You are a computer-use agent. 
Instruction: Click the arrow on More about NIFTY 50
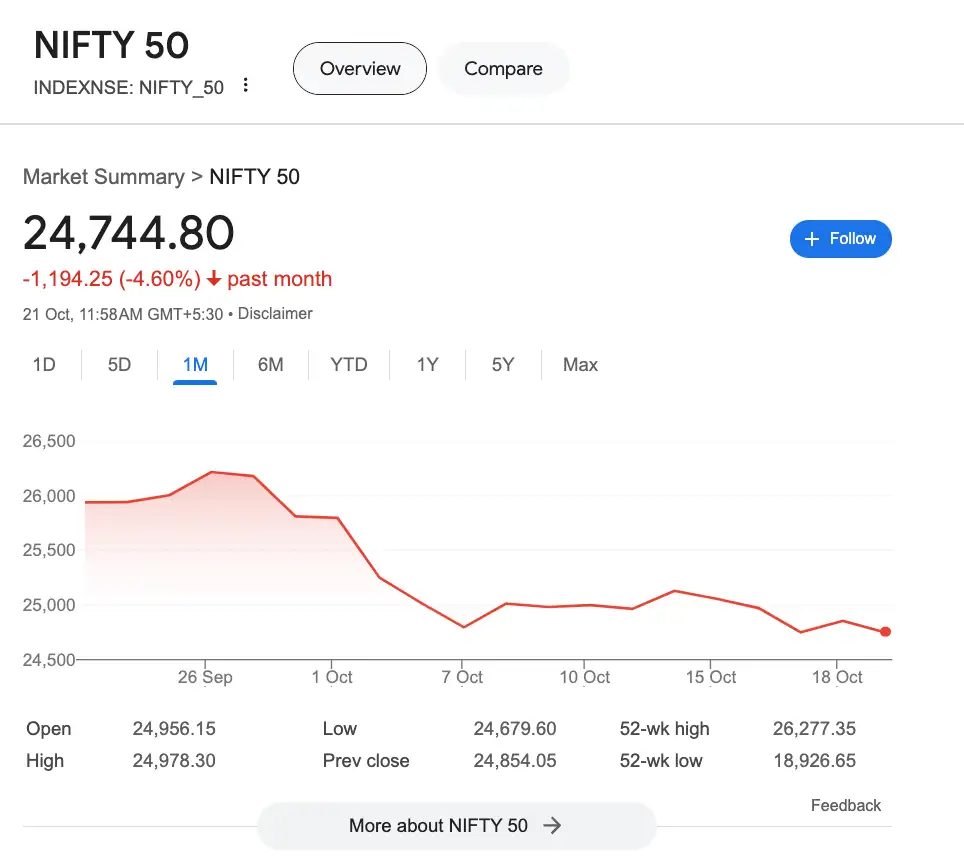point(552,826)
